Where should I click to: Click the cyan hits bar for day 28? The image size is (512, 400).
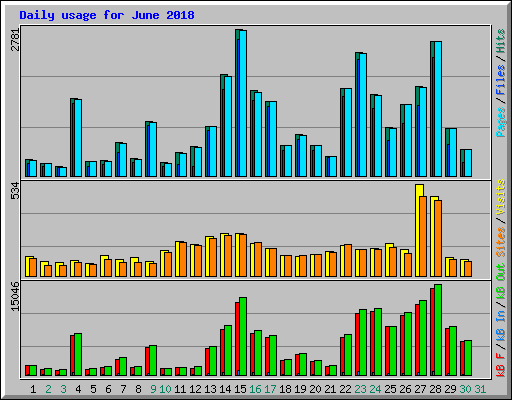click(438, 109)
